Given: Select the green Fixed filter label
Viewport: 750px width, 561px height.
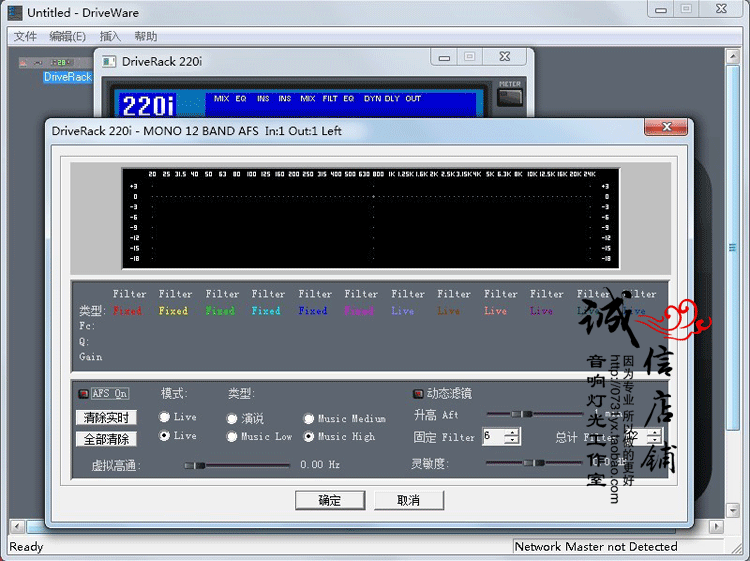Looking at the screenshot, I should point(220,311).
